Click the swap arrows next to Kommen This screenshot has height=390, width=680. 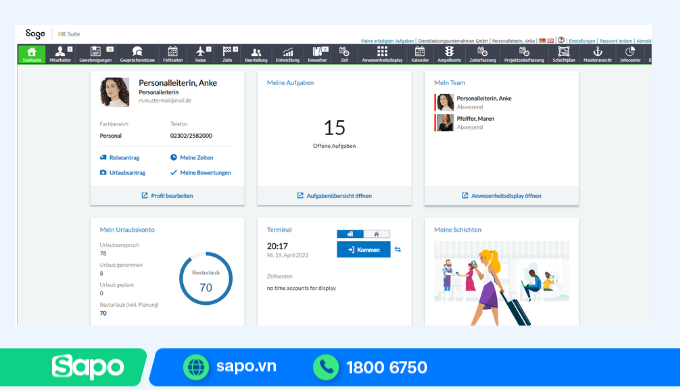tap(398, 249)
